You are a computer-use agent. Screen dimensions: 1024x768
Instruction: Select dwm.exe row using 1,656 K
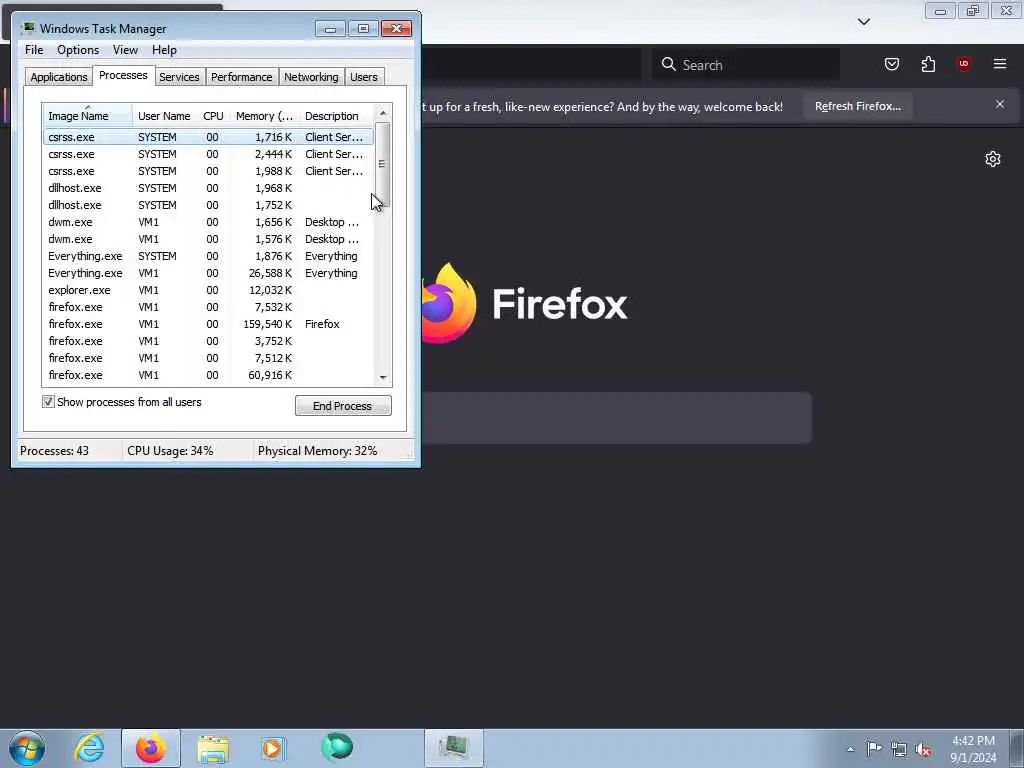pyautogui.click(x=208, y=222)
